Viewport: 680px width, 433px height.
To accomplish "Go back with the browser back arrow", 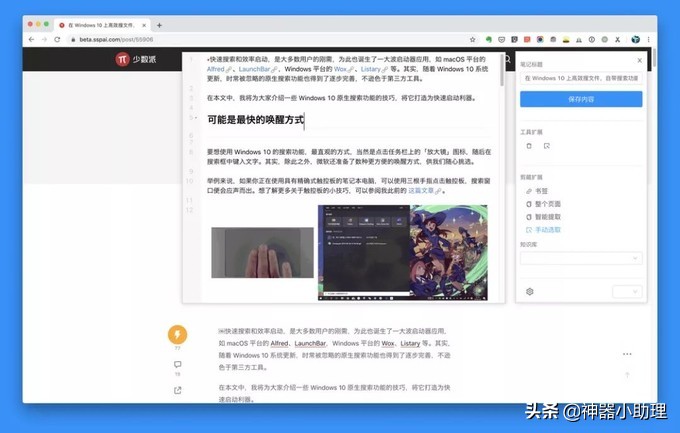I will click(31, 39).
